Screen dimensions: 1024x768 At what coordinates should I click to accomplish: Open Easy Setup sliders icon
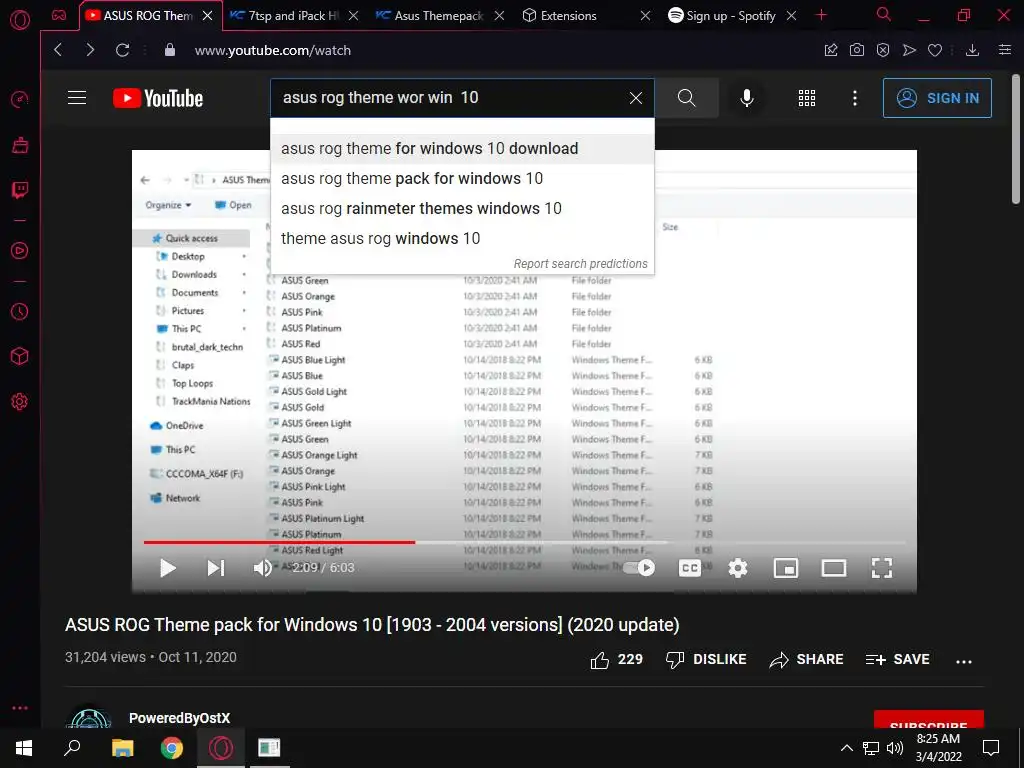1005,50
